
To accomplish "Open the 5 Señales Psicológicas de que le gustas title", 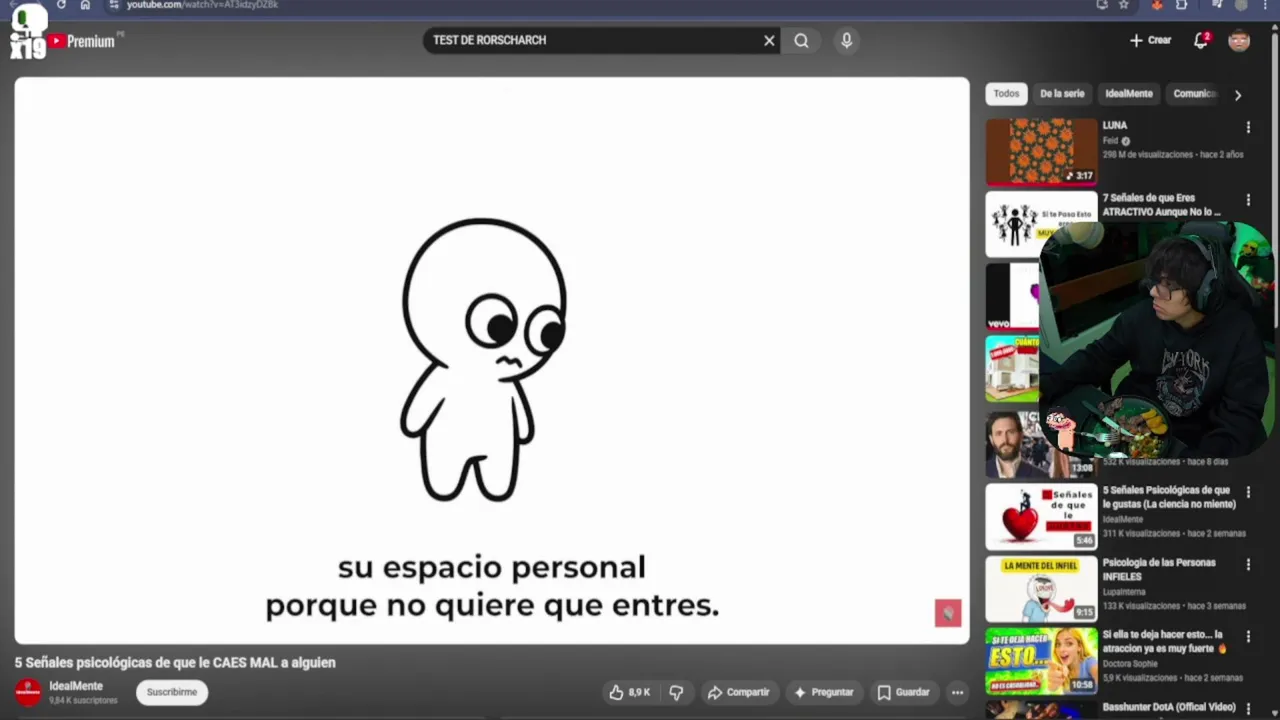I will 1168,497.
